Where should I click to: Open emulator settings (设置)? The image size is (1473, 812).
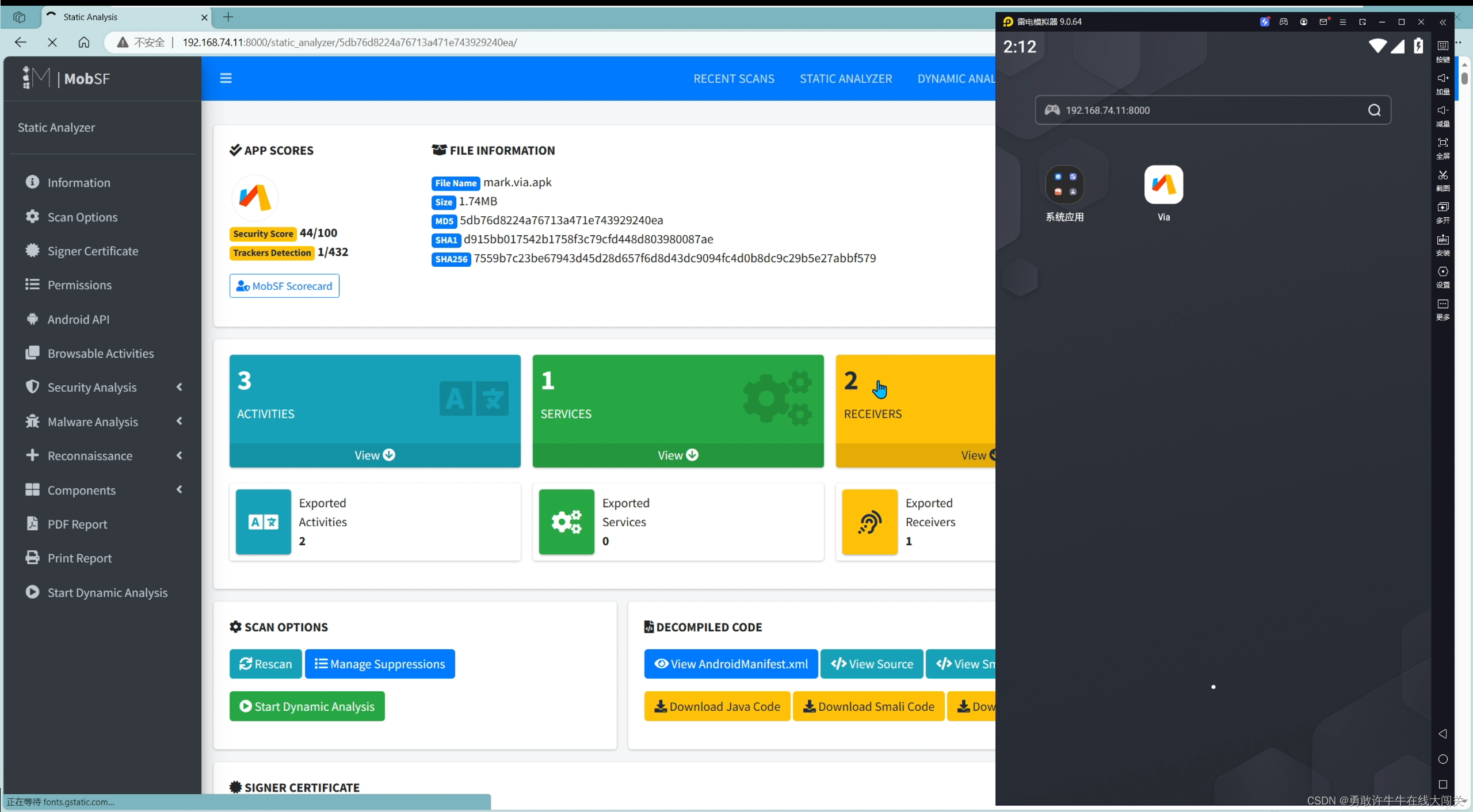click(x=1443, y=276)
